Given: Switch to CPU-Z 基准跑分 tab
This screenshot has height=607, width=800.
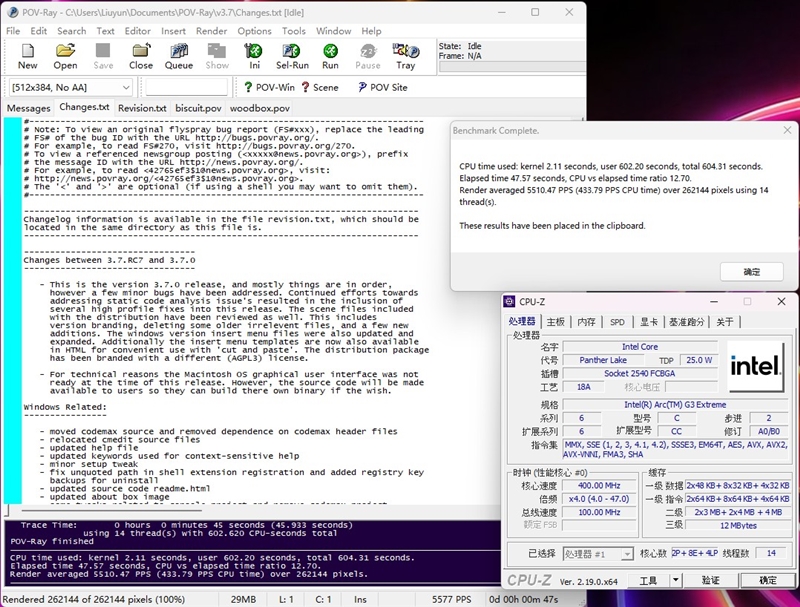Looking at the screenshot, I should coord(687,322).
